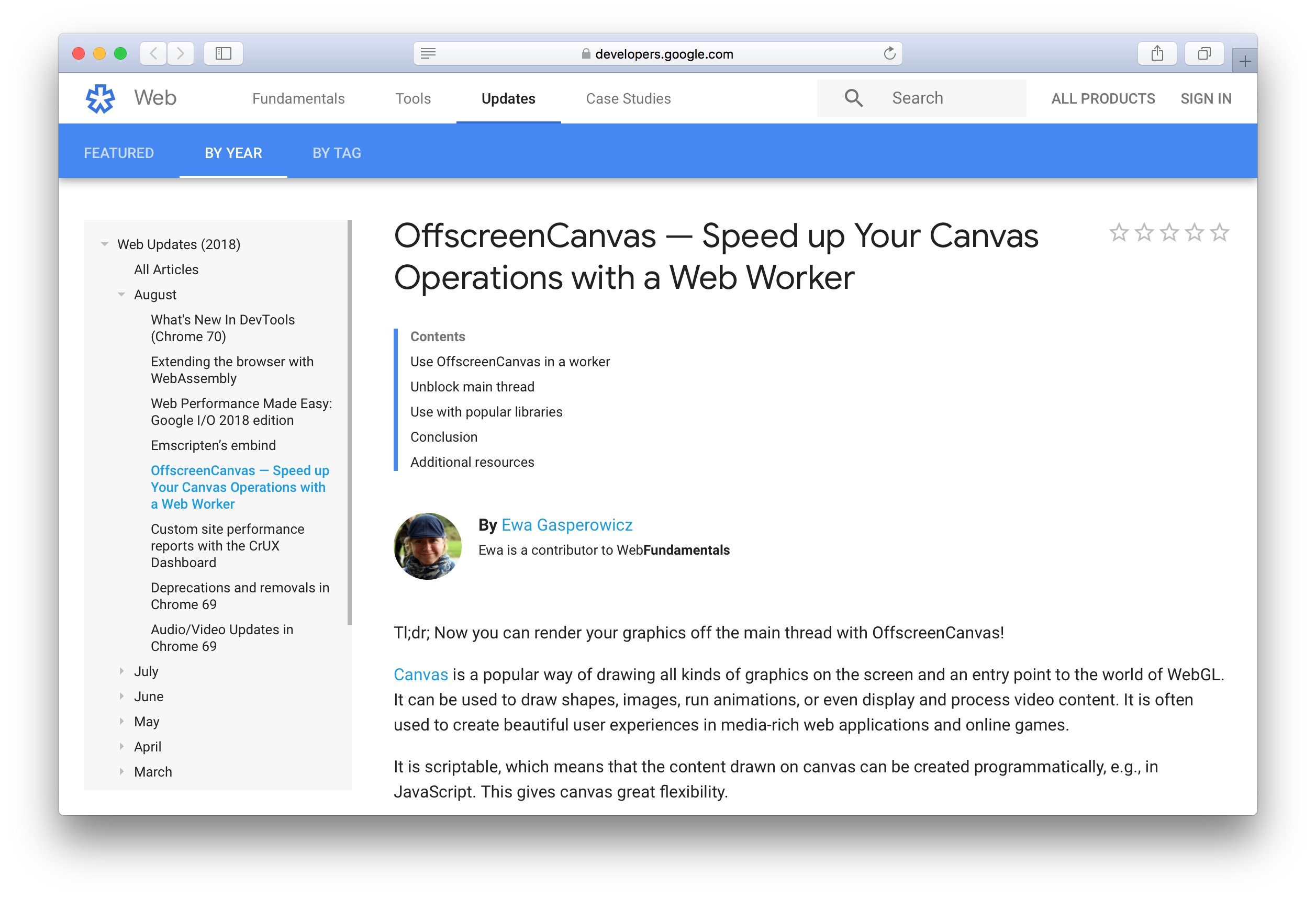Screen dimensions: 1316x899
Task: Open the Case Studies tab
Action: click(x=628, y=98)
